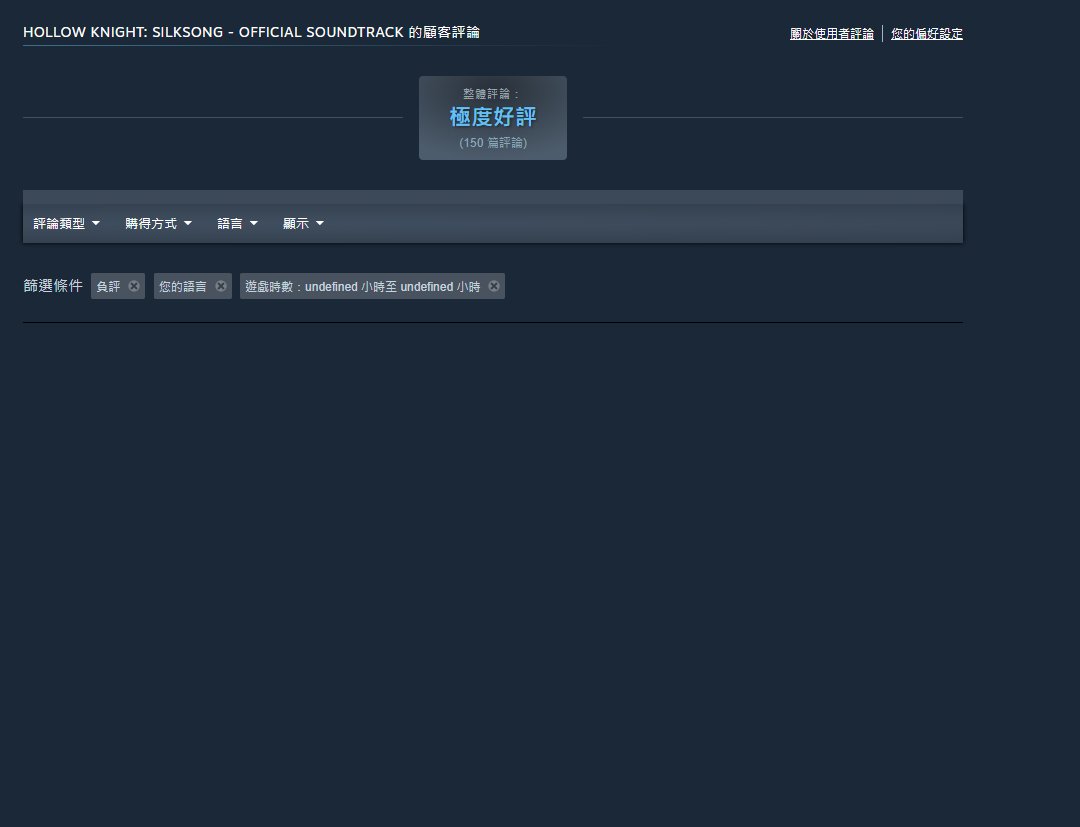Open the 購得方式 dropdown

158,223
